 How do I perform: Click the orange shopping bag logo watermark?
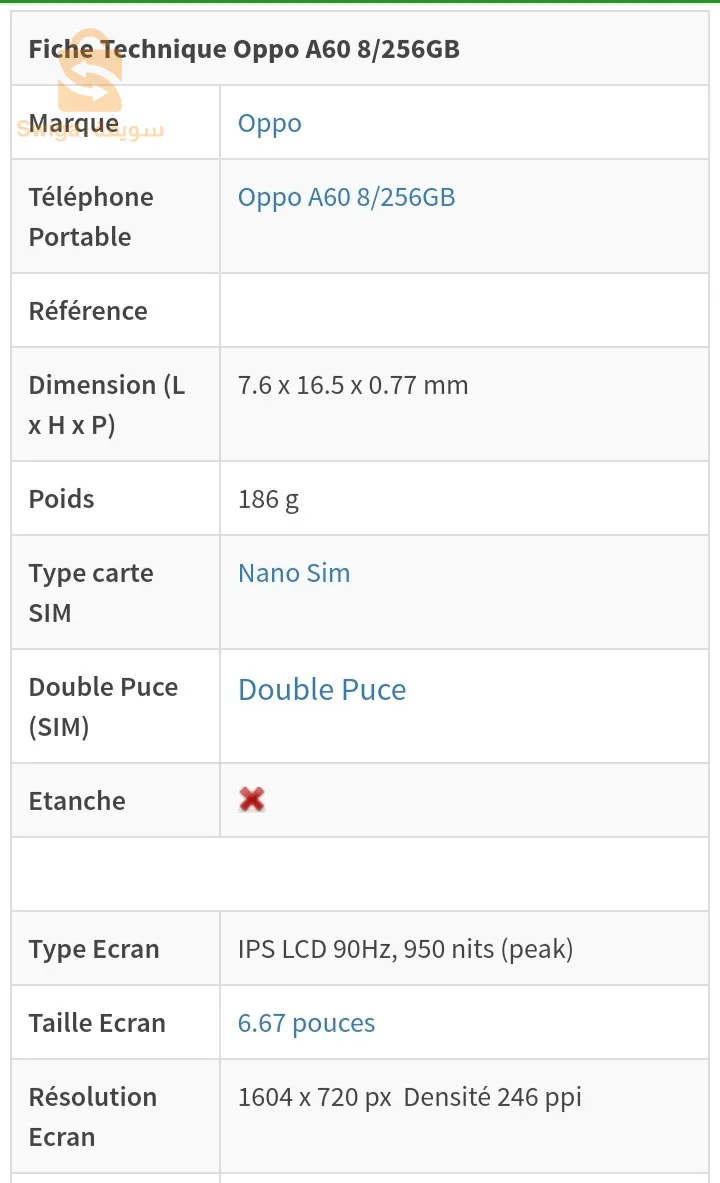[89, 72]
